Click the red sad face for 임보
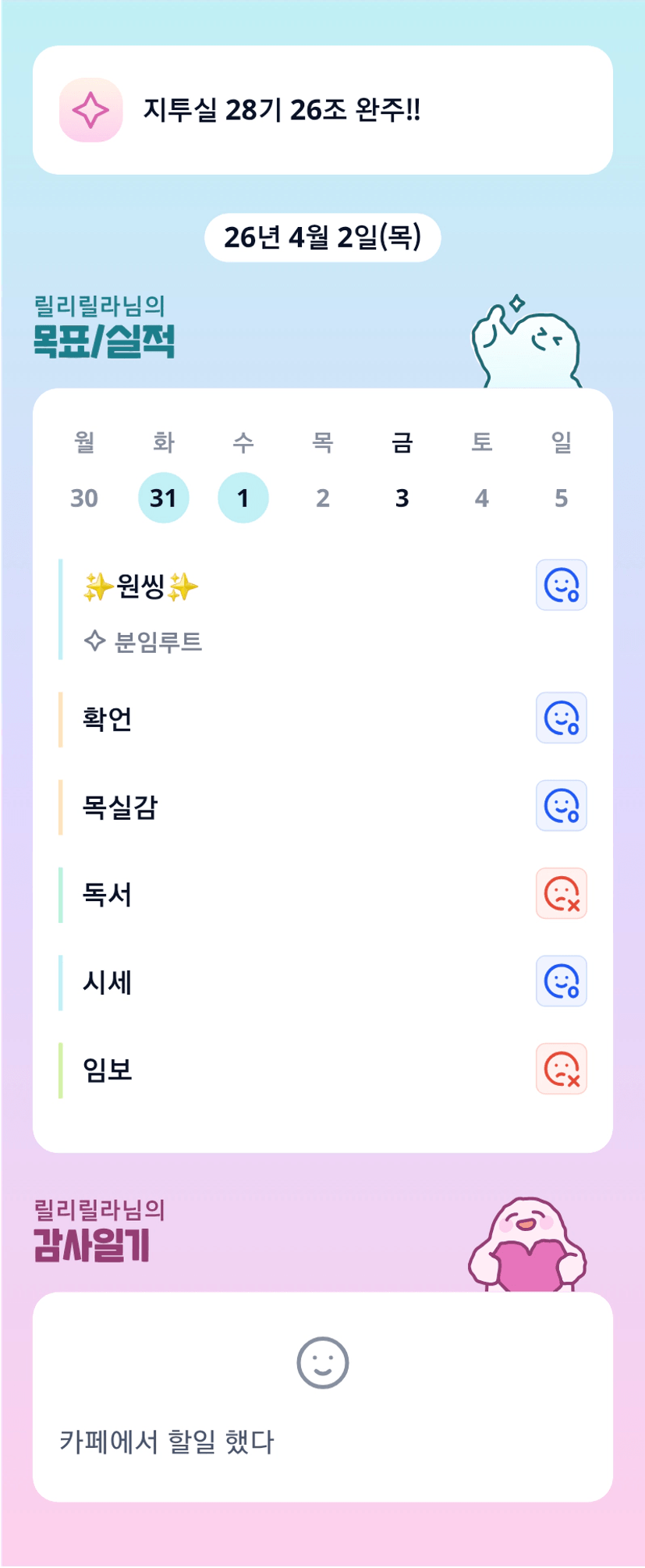The image size is (645, 1568). tap(561, 1069)
